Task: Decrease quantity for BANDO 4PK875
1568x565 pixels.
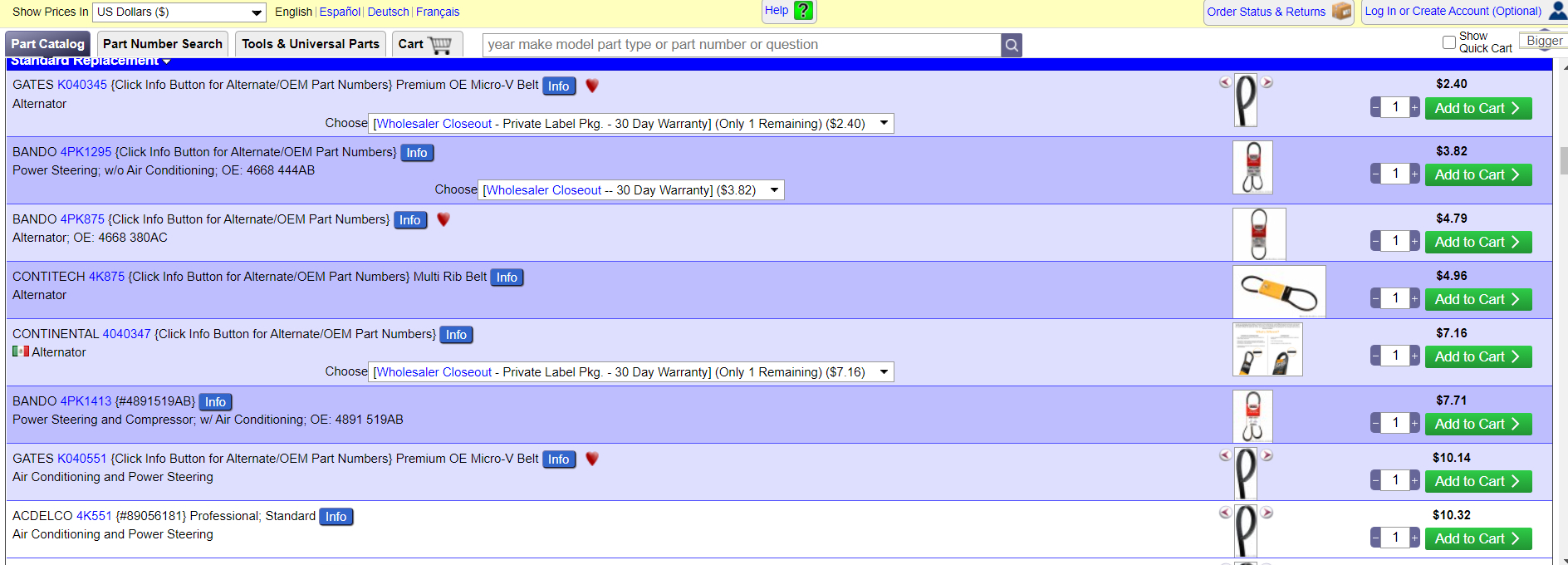Action: click(x=1375, y=241)
